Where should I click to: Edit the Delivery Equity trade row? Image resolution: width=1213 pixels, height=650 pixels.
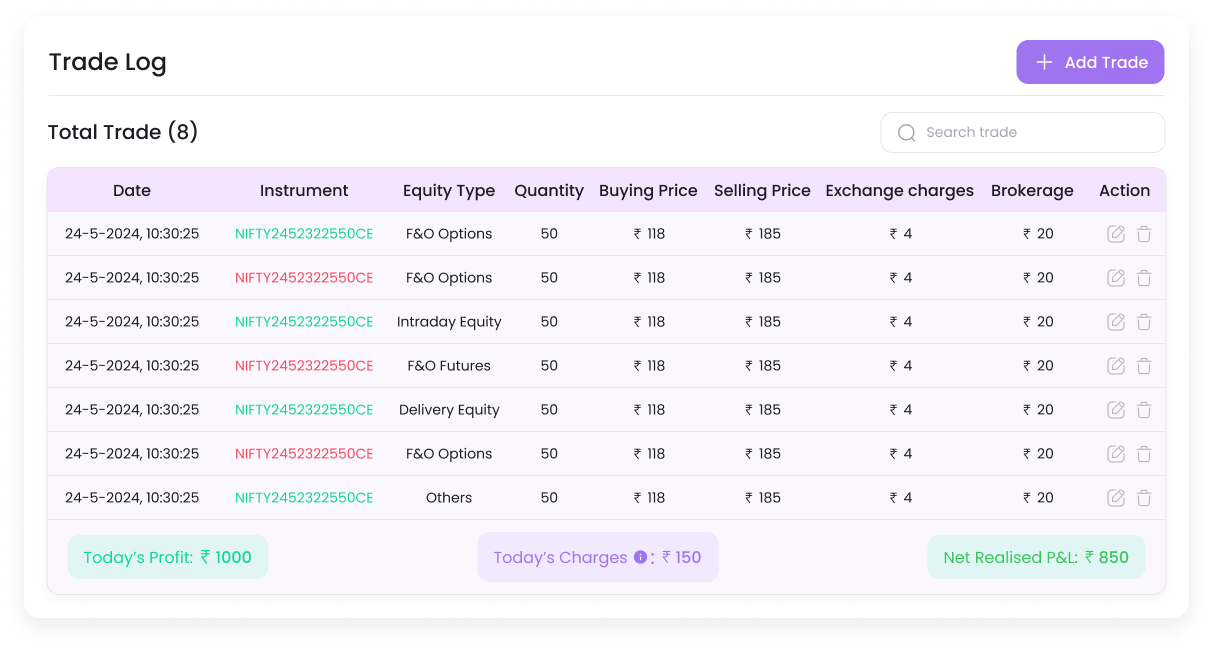pos(1116,410)
